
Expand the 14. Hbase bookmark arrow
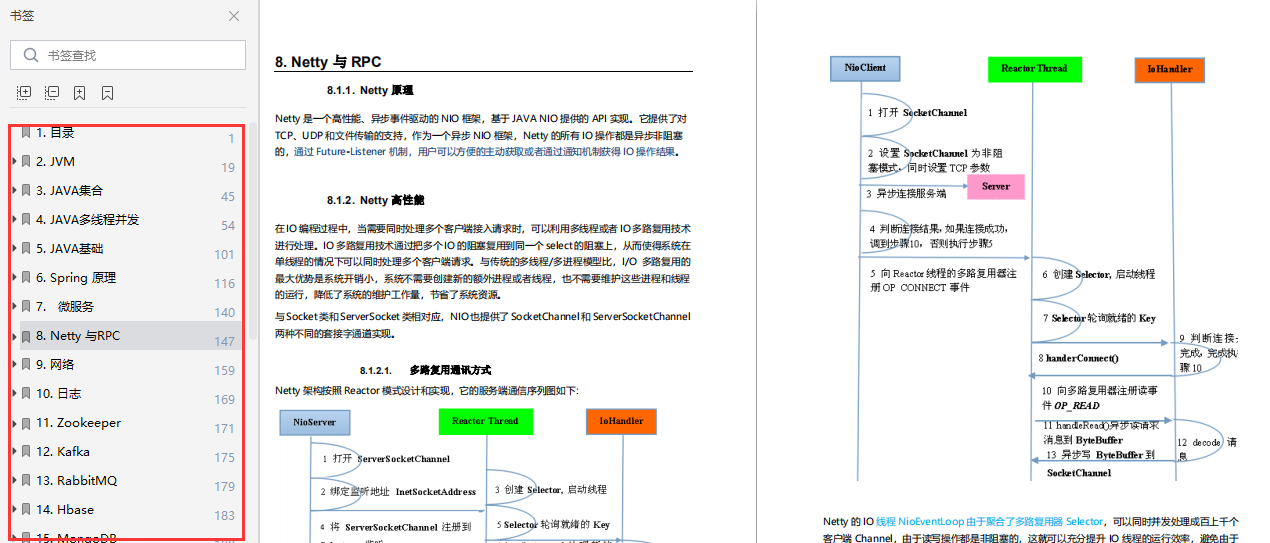click(x=14, y=510)
